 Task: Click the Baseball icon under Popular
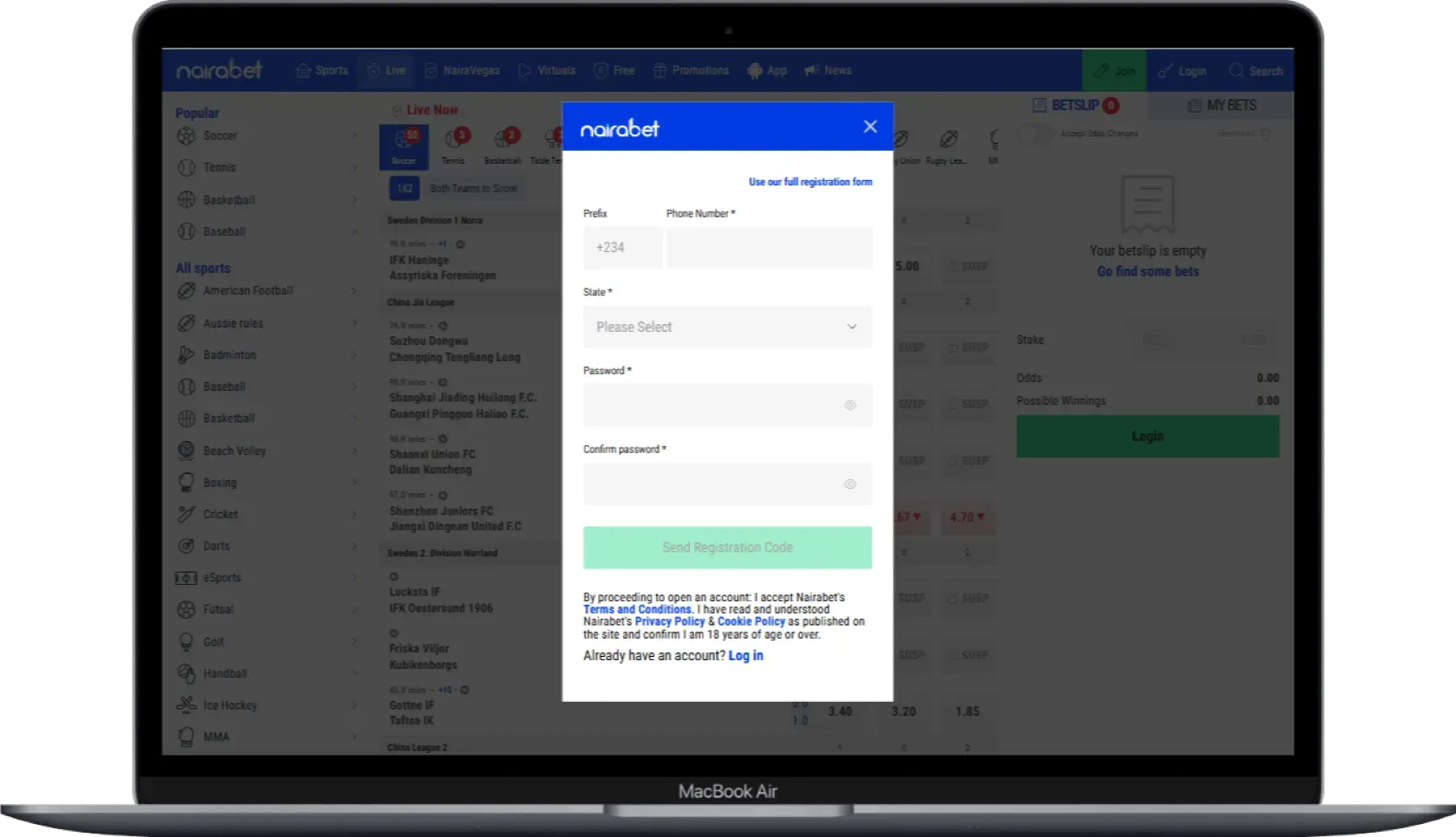click(186, 231)
